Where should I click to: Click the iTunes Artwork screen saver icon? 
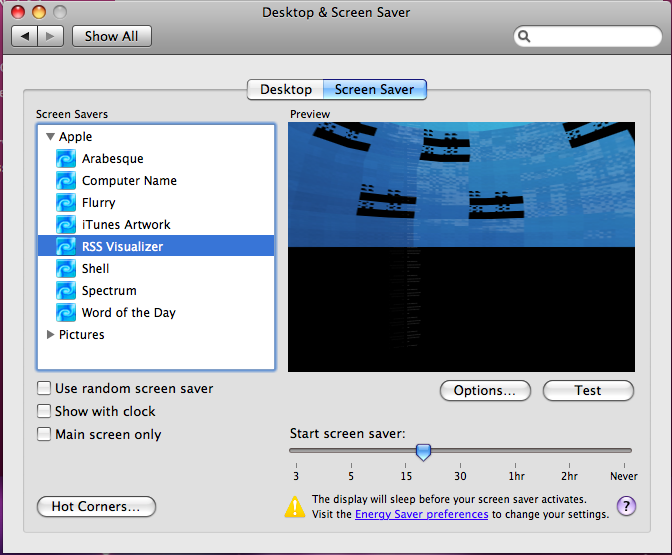[x=66, y=225]
